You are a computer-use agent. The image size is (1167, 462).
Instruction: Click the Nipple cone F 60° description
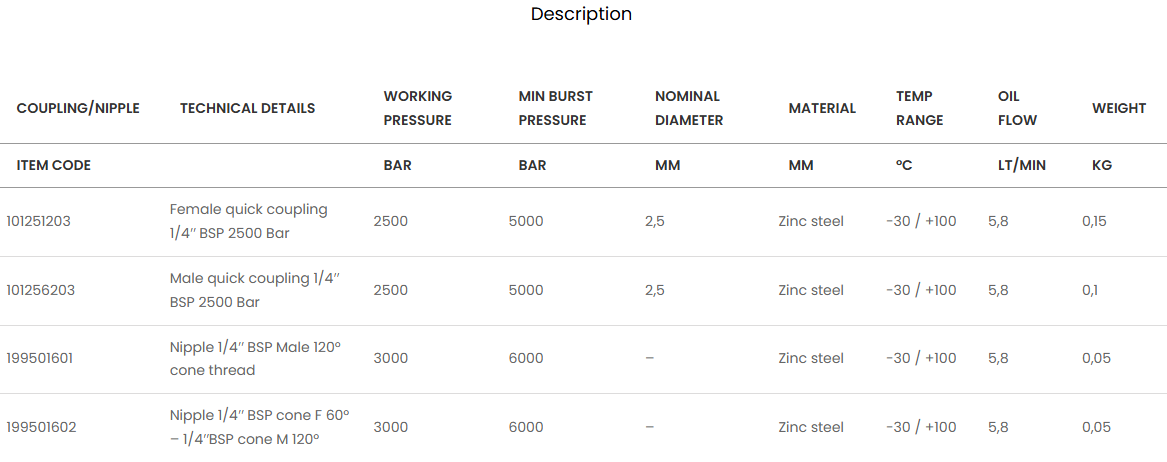[259, 427]
